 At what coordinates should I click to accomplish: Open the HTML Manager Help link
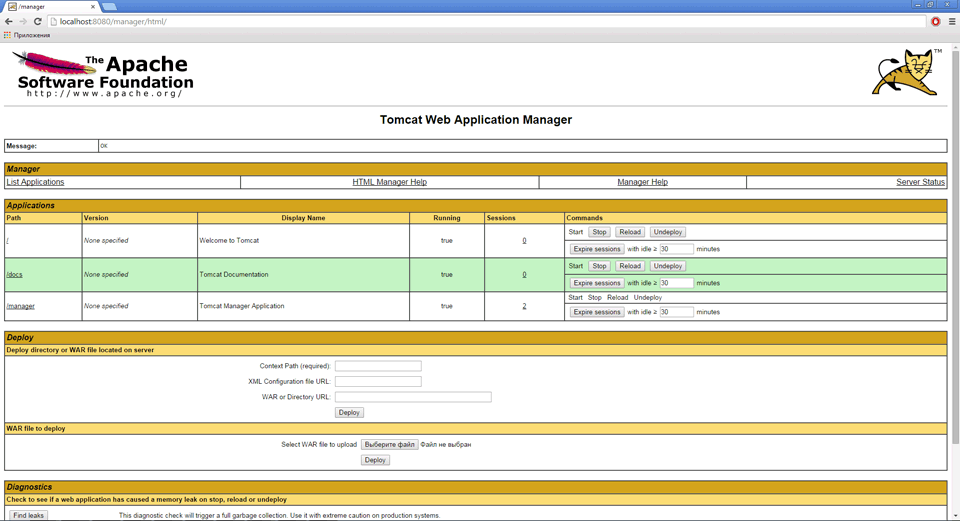tap(389, 182)
